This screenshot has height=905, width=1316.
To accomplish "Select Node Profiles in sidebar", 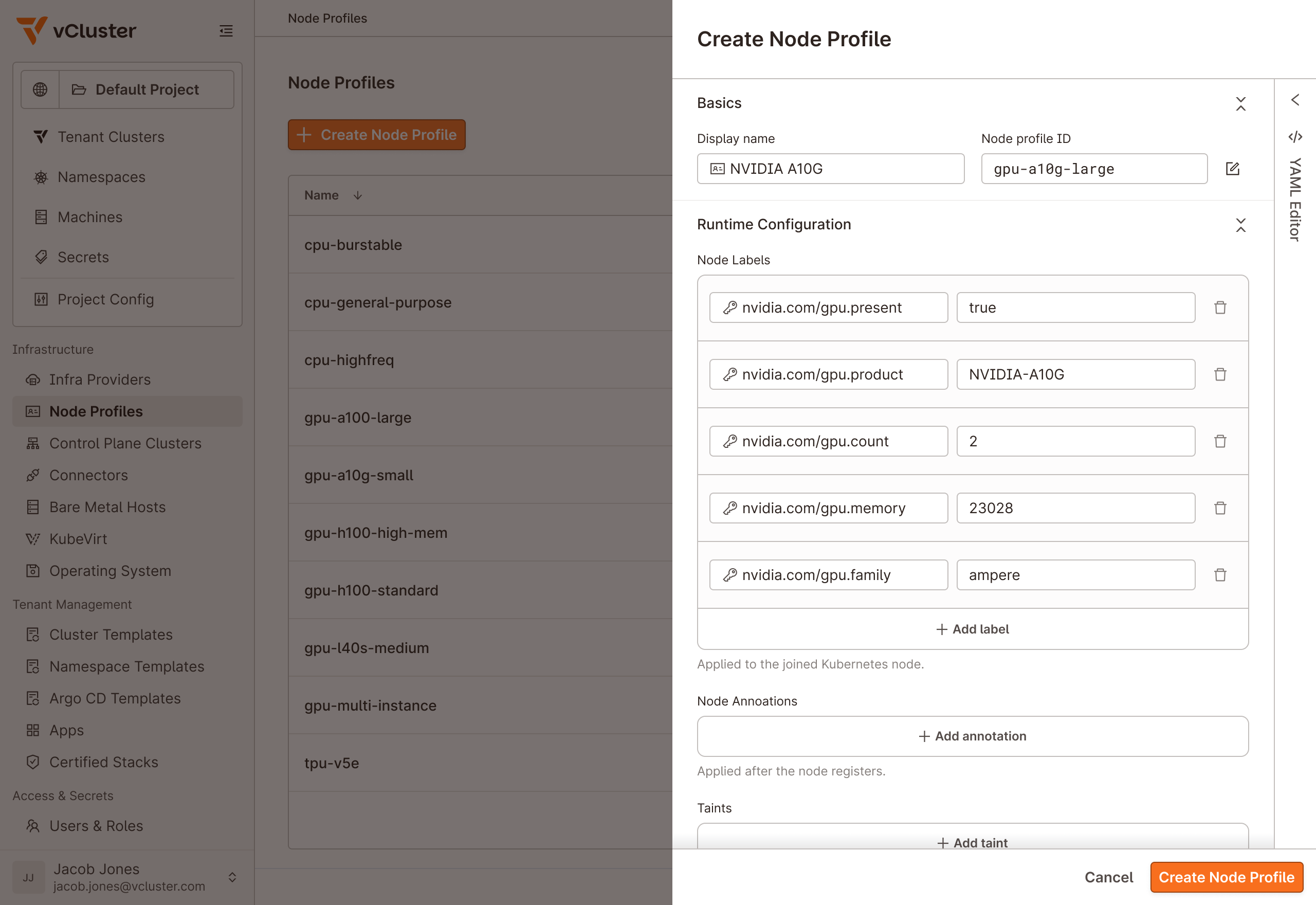I will coord(127,411).
